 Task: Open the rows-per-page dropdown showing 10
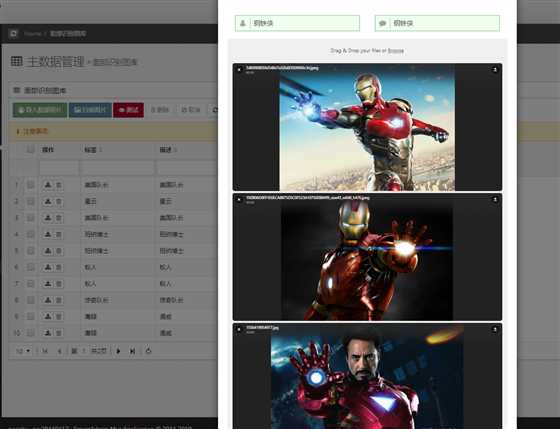point(23,351)
